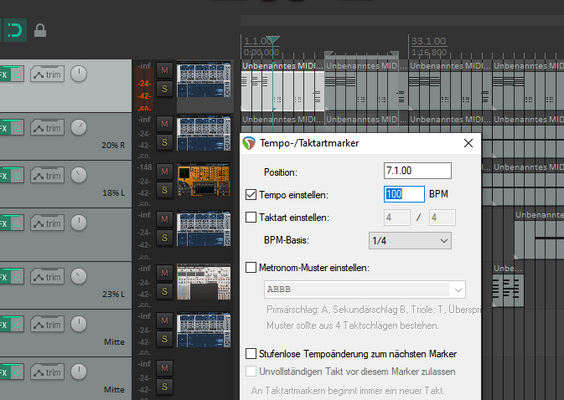This screenshot has width=564, height=400.
Task: Enable the Taktart einstellen checkbox
Action: 251,217
